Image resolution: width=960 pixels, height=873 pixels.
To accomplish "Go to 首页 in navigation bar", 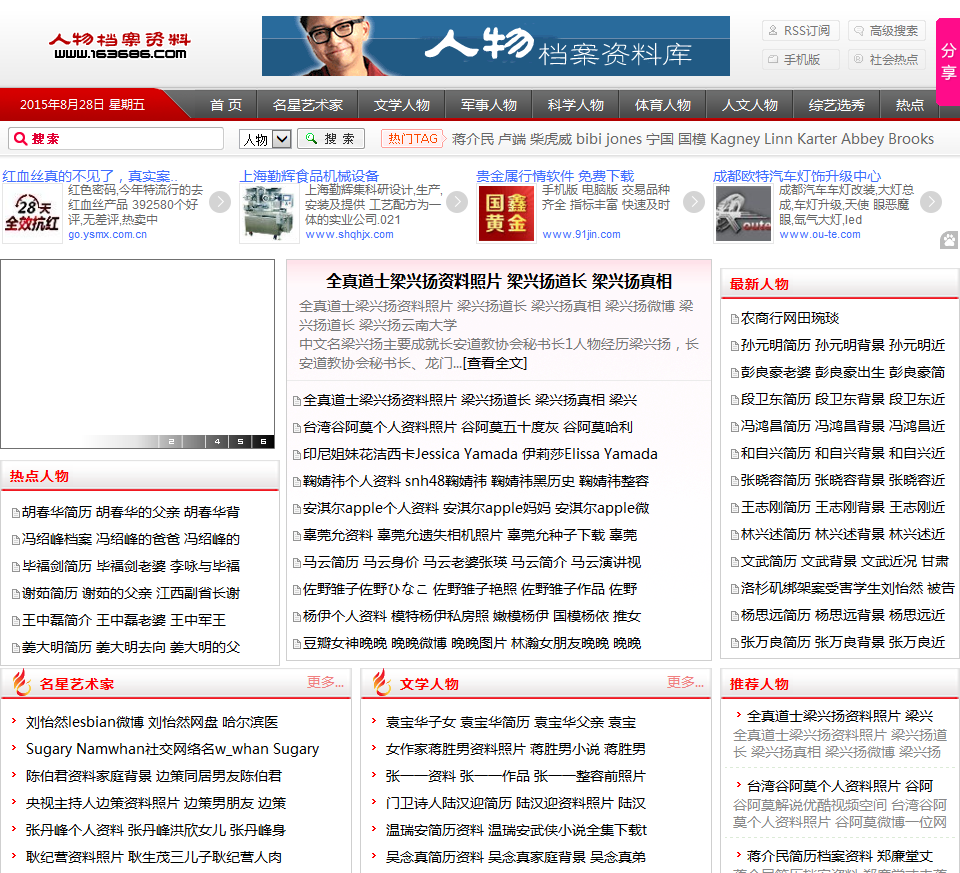I will pyautogui.click(x=226, y=105).
